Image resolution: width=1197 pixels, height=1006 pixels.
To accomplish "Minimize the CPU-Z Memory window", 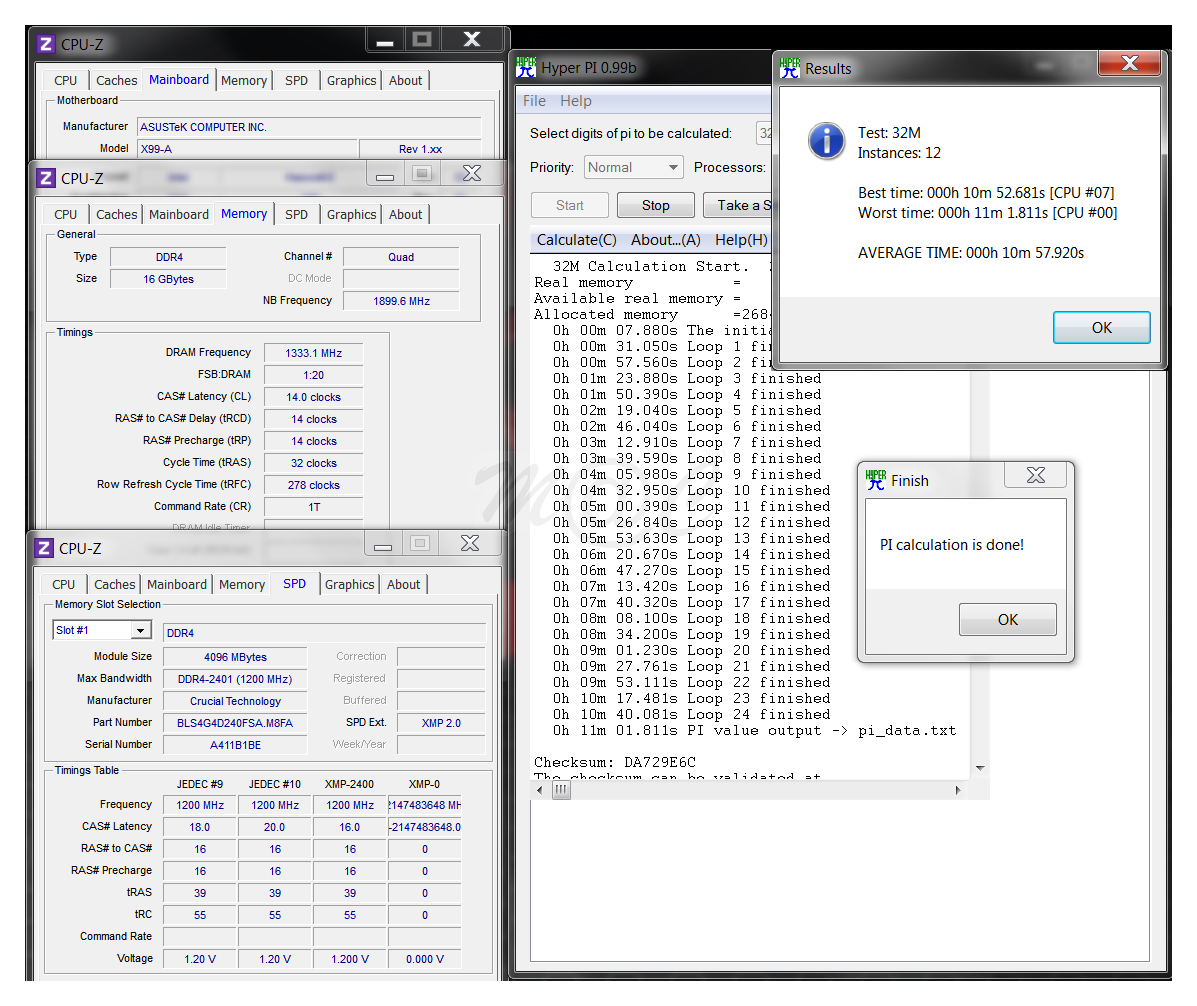I will click(385, 175).
